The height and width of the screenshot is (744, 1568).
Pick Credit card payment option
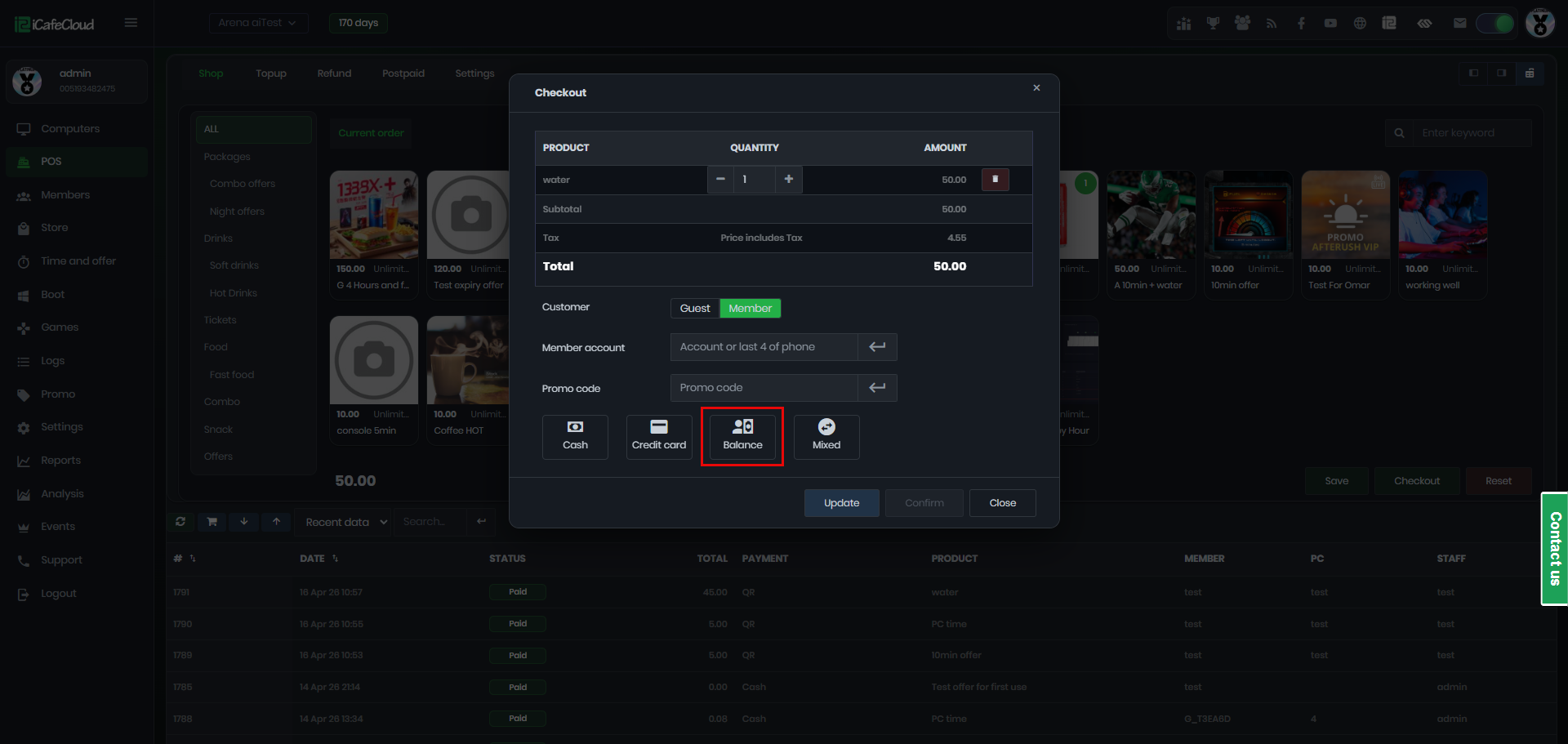tap(658, 436)
